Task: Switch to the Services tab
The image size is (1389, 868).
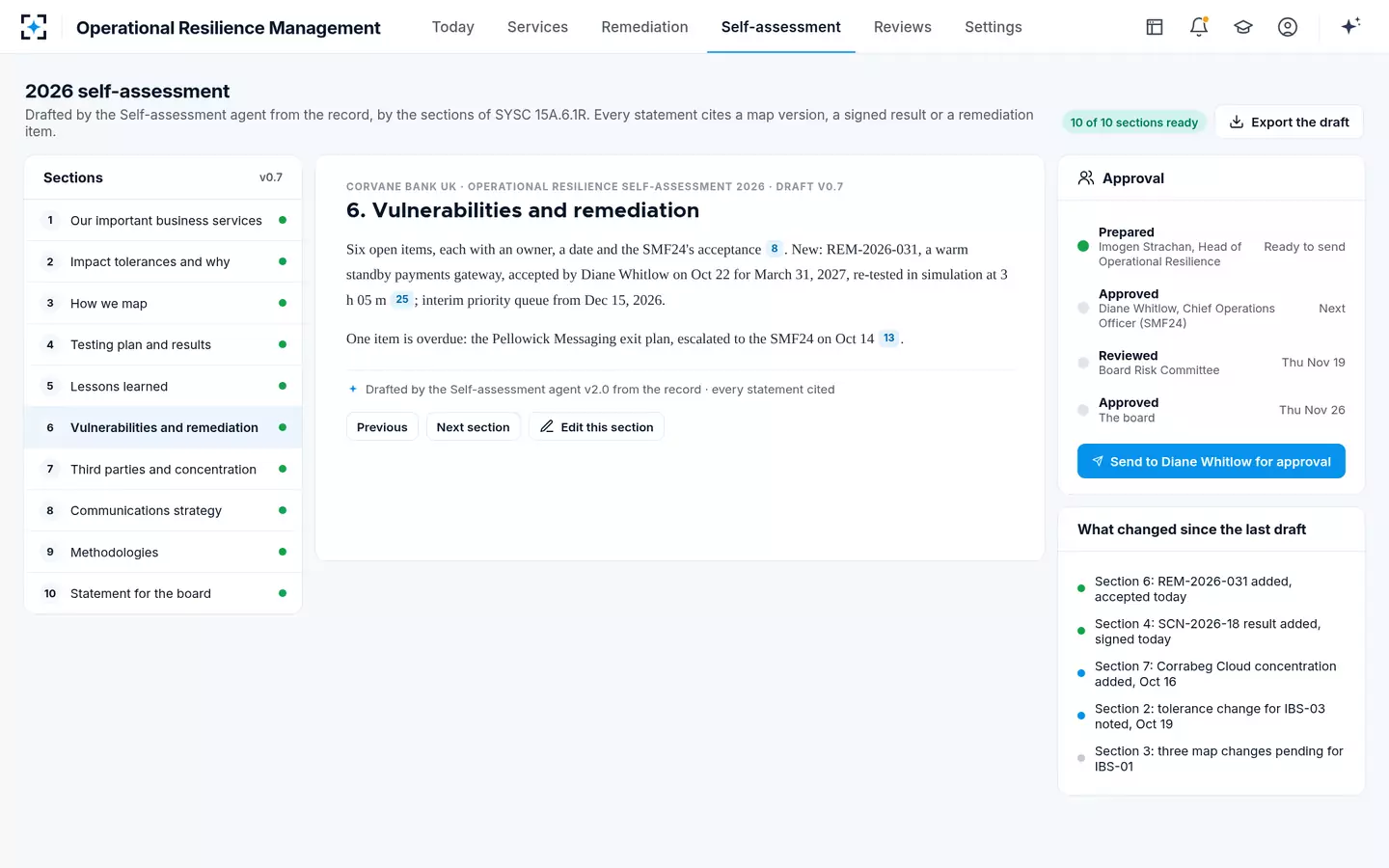Action: pos(537,27)
